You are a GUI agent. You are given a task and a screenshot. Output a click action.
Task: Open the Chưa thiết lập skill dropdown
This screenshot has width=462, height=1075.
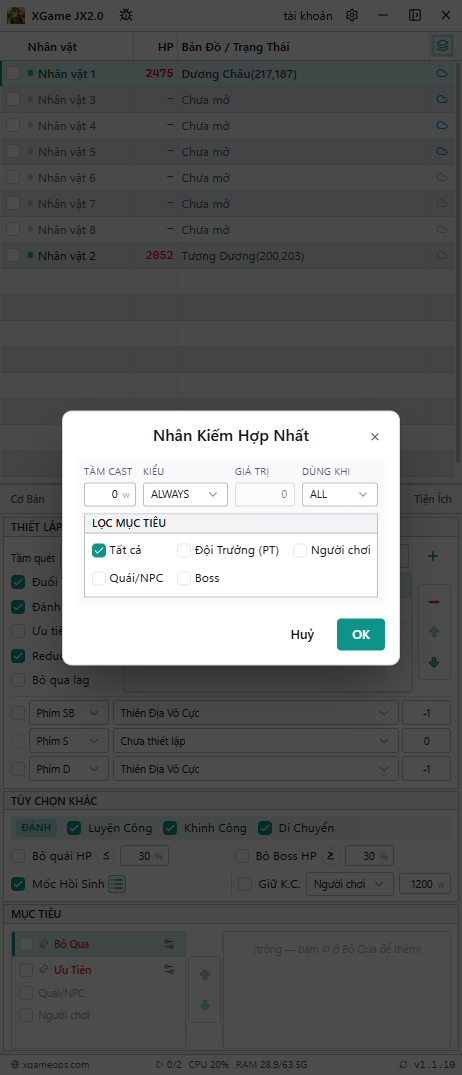256,741
